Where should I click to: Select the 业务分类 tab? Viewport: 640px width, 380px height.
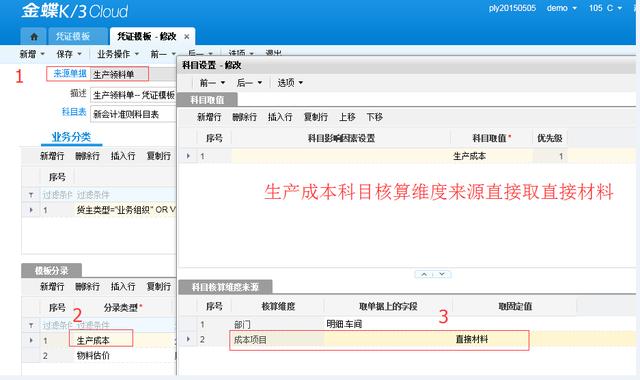click(71, 137)
